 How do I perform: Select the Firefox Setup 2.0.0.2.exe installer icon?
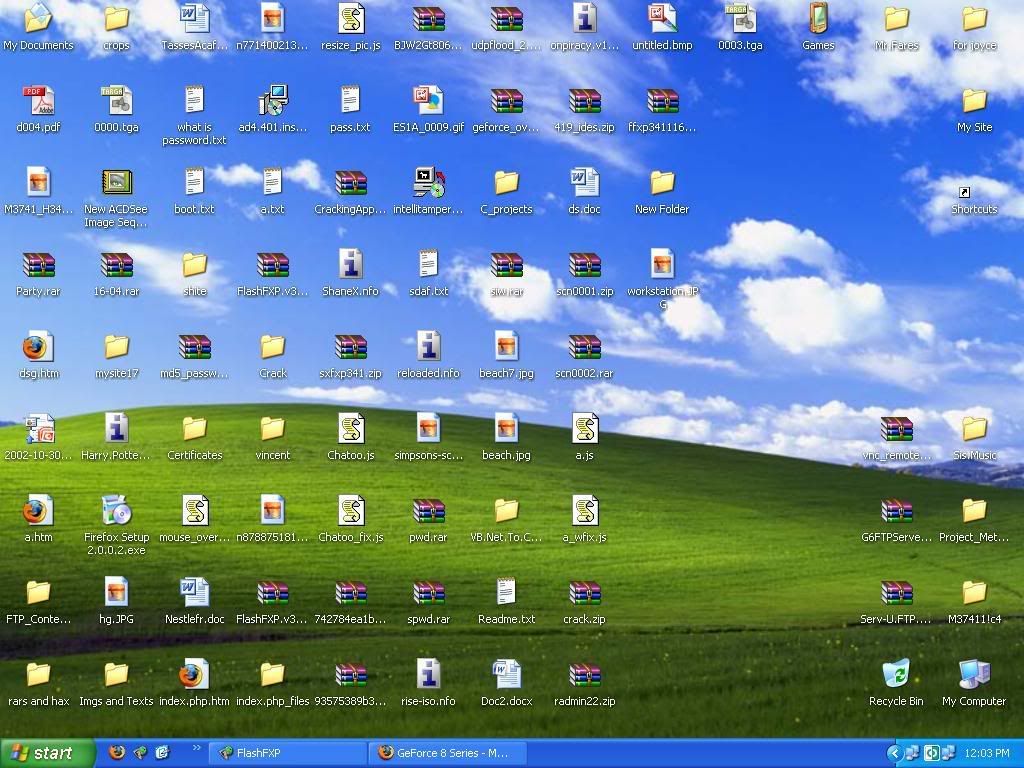(117, 511)
